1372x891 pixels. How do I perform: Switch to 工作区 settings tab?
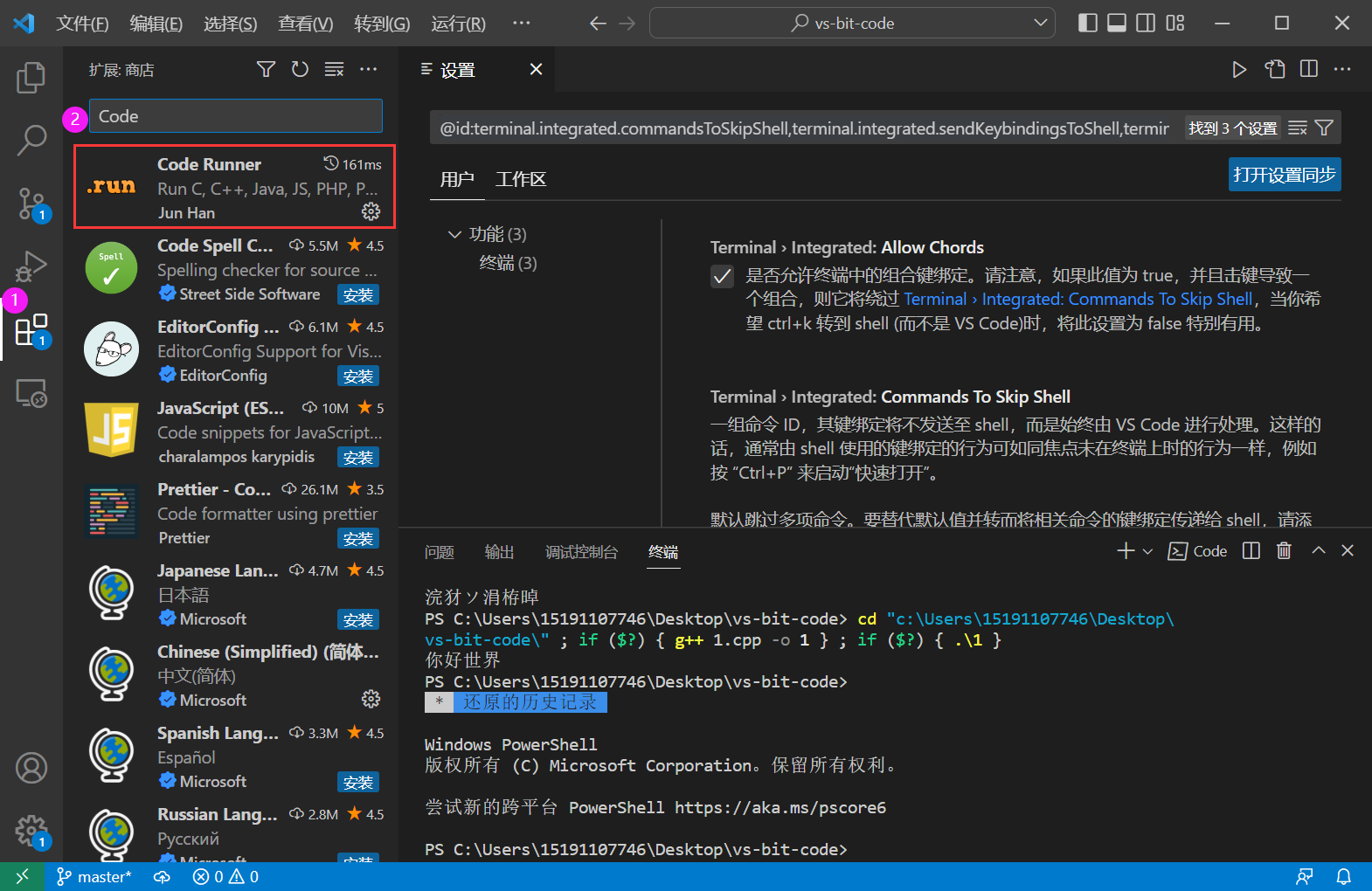521,179
